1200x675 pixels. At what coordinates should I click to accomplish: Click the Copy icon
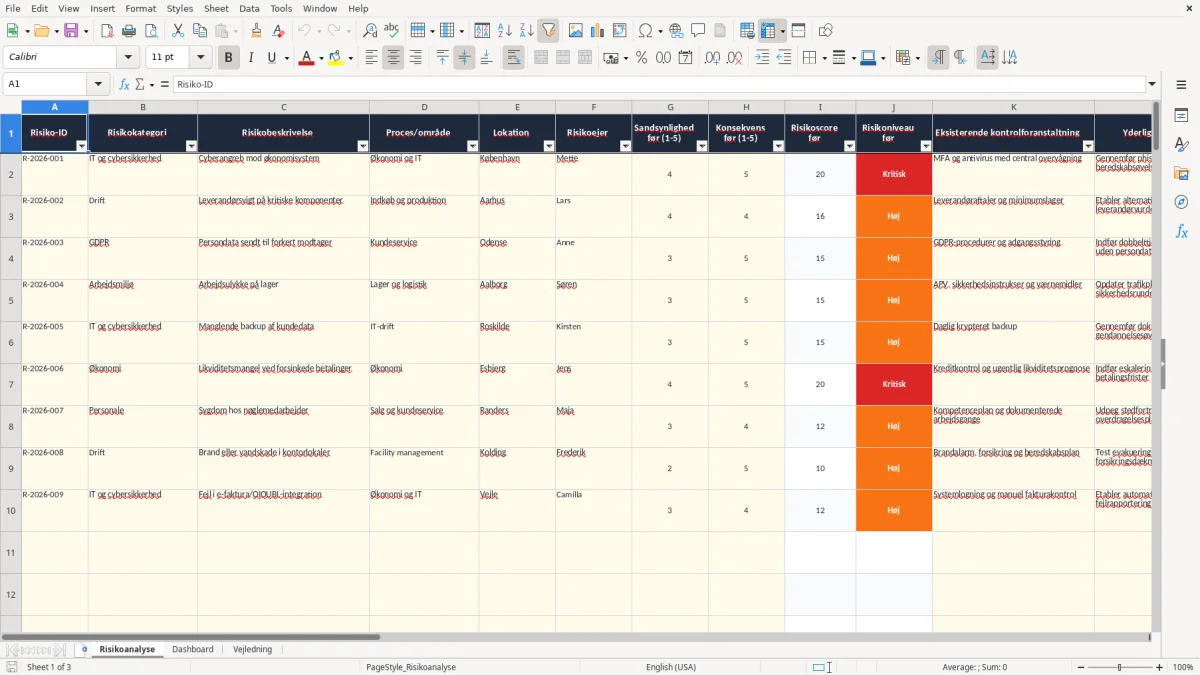[x=200, y=31]
